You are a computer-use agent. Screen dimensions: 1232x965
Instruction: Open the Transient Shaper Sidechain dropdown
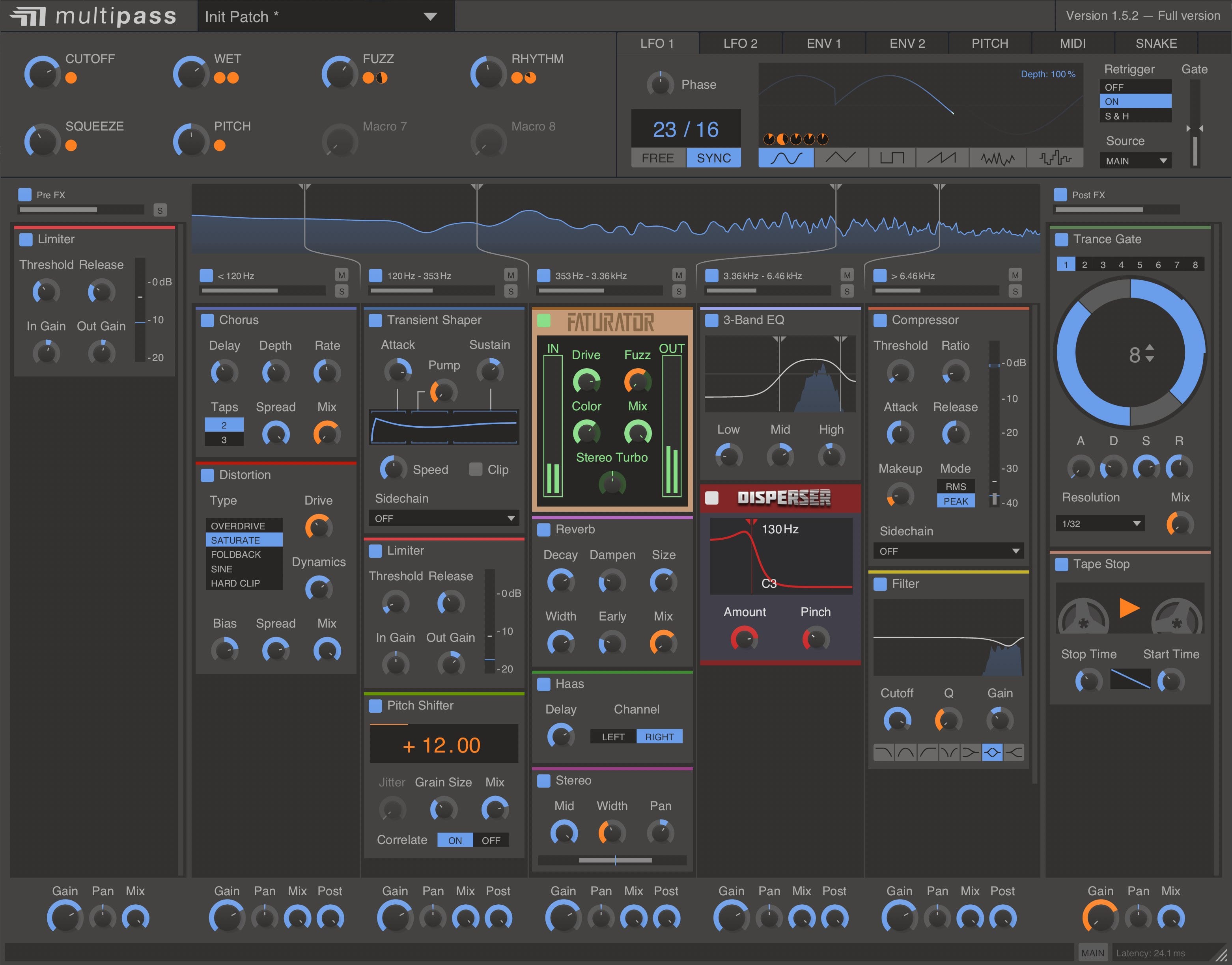(444, 518)
